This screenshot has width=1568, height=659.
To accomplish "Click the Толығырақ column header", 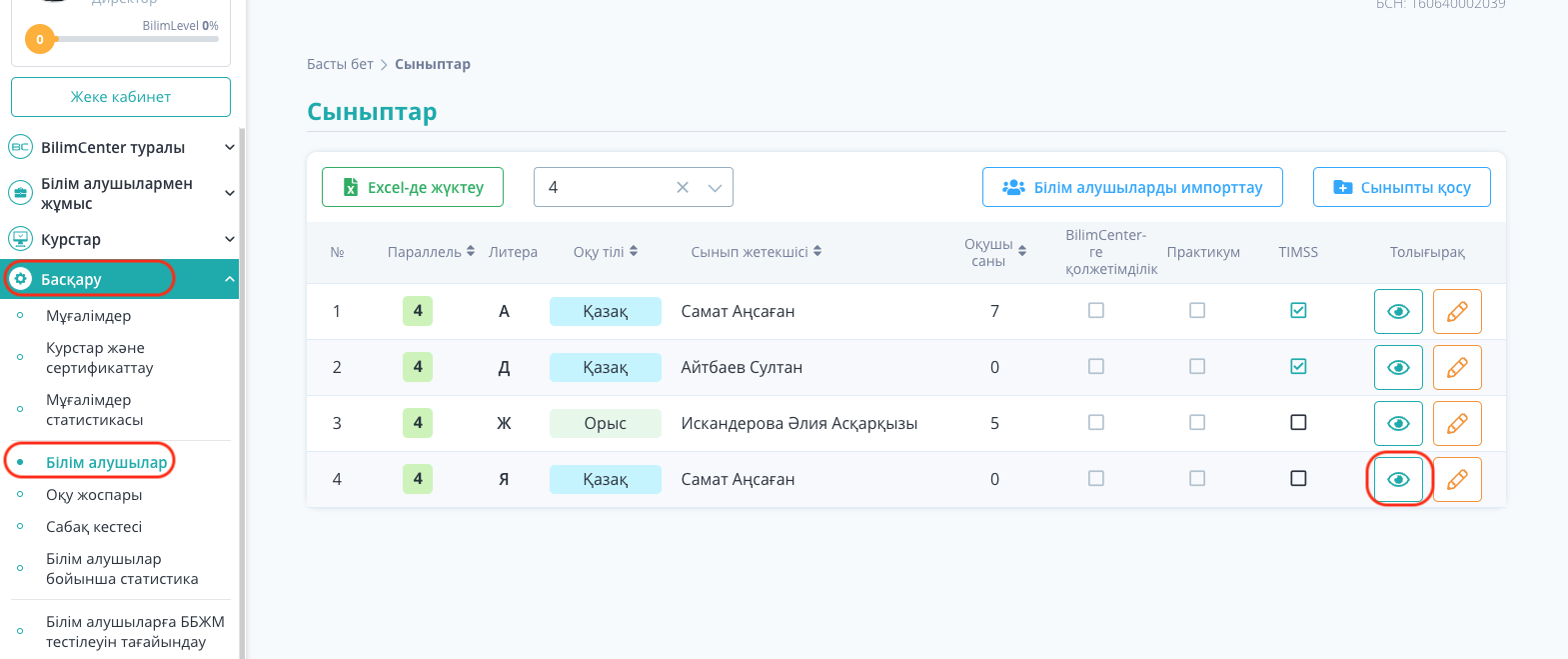I will [1427, 252].
